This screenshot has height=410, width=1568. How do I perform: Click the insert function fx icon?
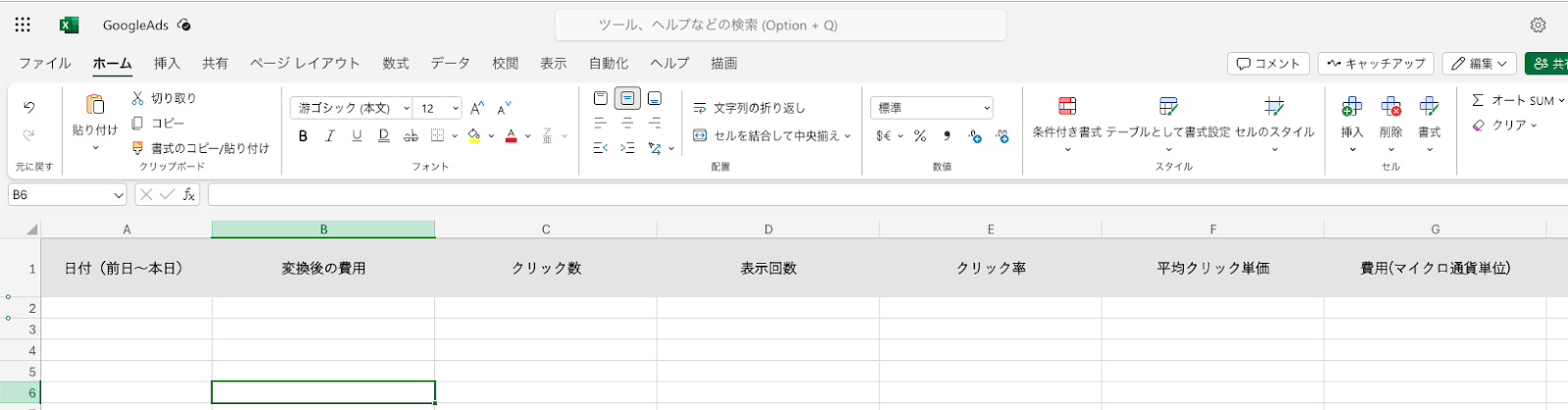[x=189, y=195]
